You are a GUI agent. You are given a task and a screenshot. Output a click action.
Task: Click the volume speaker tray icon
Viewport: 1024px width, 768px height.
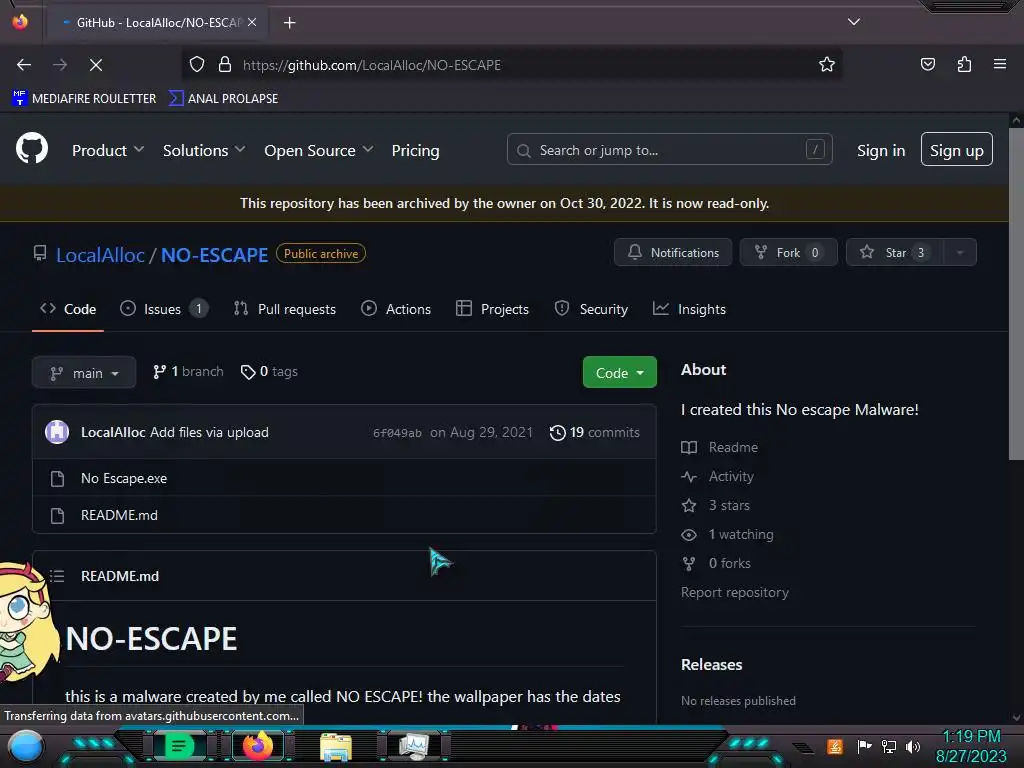(913, 746)
